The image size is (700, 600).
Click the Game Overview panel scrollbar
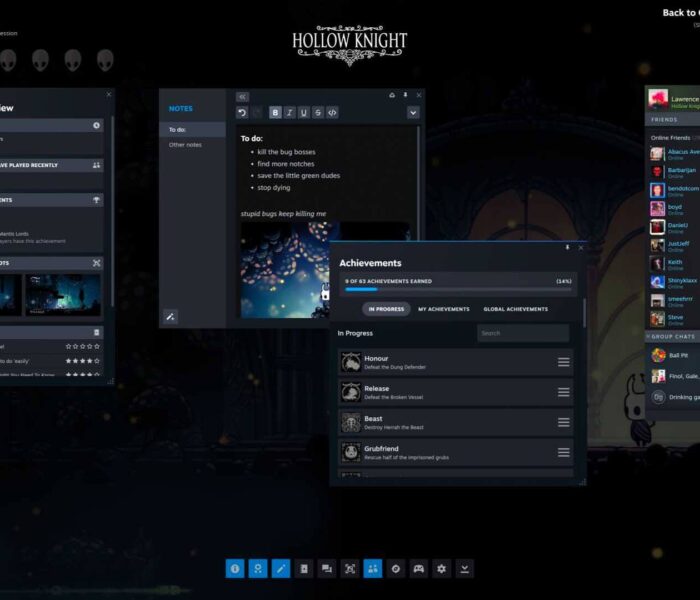pyautogui.click(x=112, y=212)
